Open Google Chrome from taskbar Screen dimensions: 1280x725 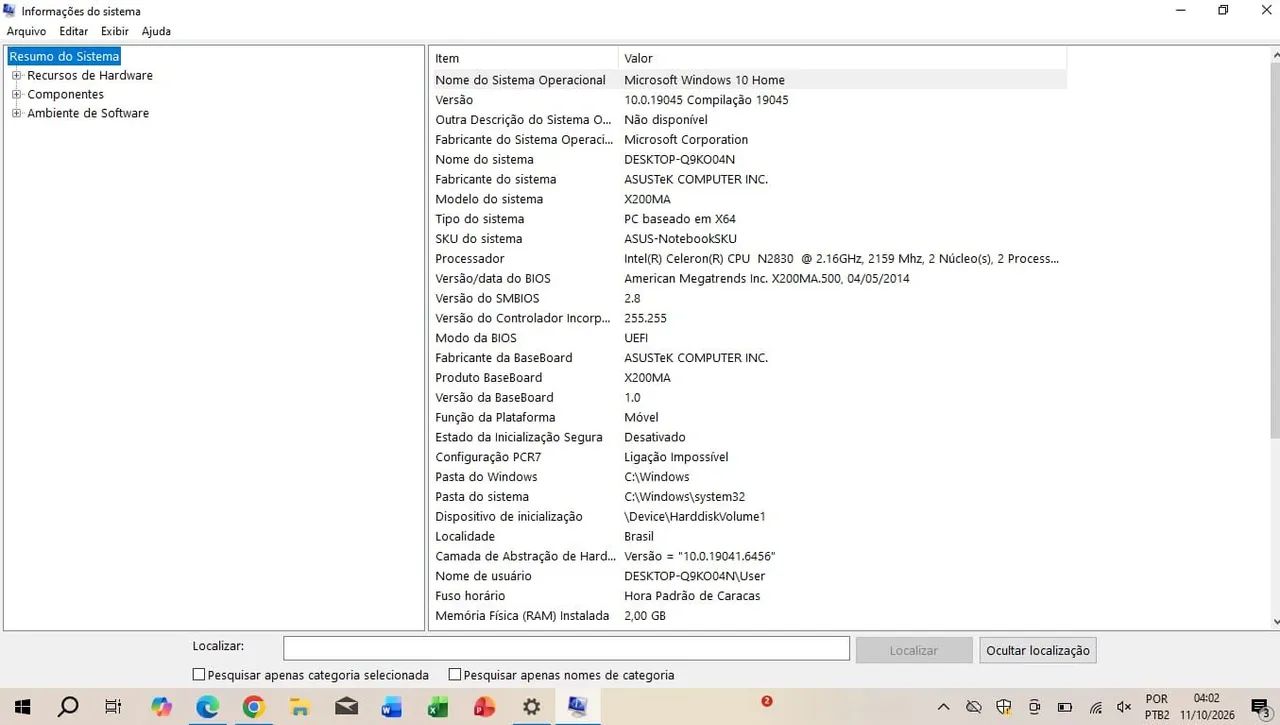(254, 707)
